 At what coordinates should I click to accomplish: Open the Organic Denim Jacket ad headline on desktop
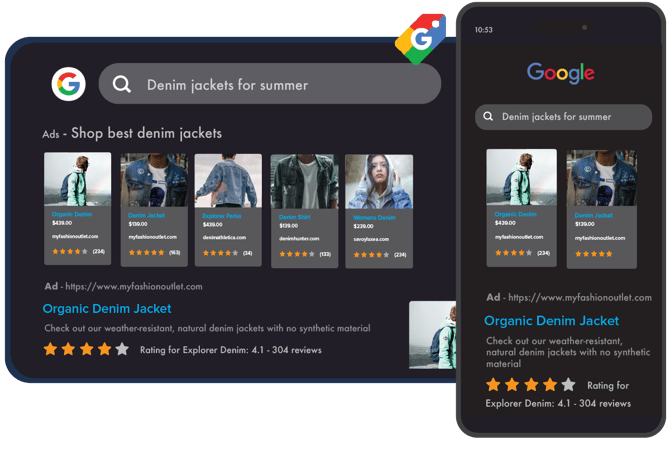(107, 309)
